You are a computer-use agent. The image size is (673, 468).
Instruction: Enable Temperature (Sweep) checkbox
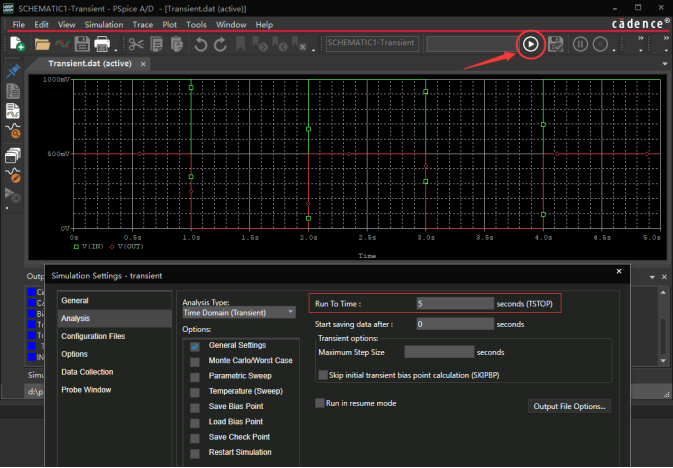click(195, 392)
